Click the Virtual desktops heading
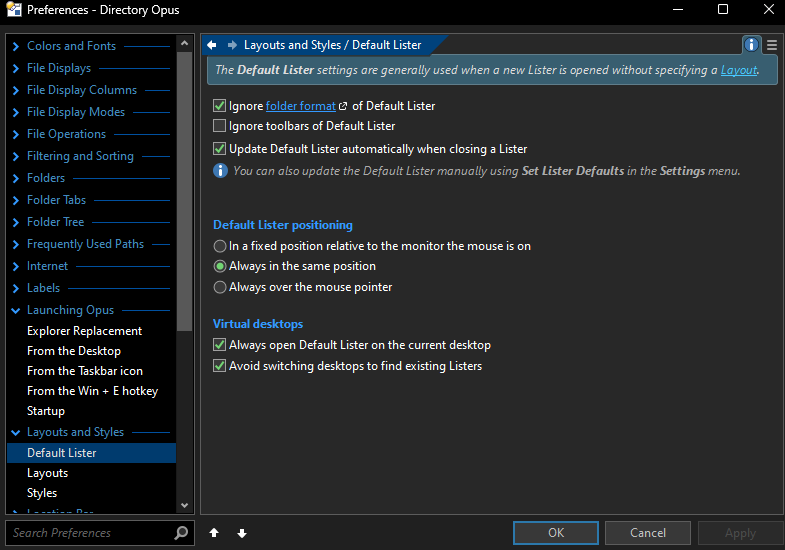The image size is (785, 550). [x=258, y=324]
